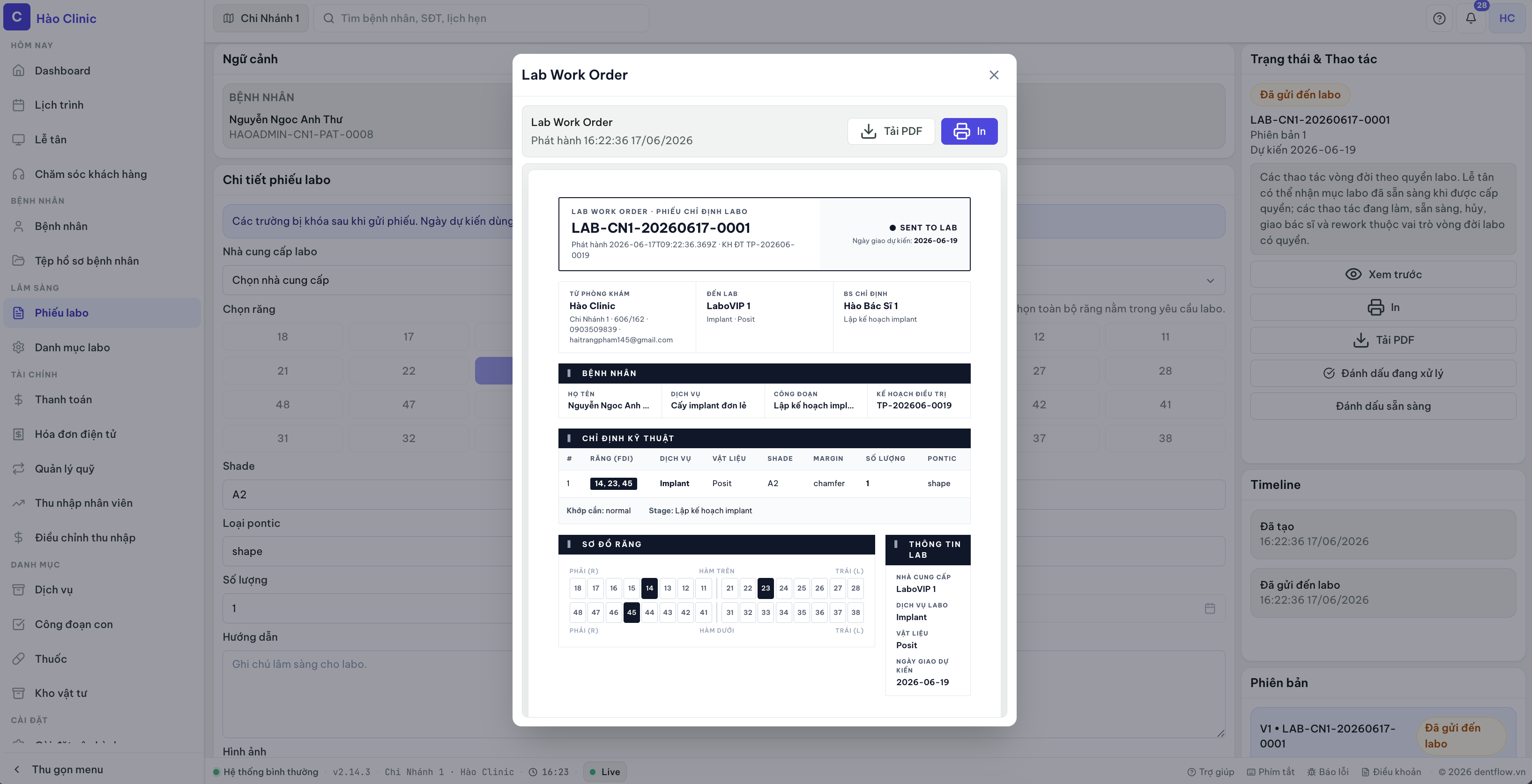Click the 14, 23, 45 tooth tag in table

click(x=613, y=484)
